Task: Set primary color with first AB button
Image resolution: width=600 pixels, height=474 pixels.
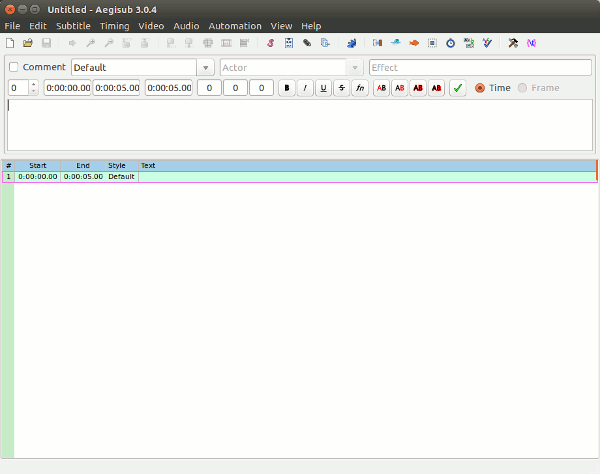Action: pyautogui.click(x=382, y=88)
